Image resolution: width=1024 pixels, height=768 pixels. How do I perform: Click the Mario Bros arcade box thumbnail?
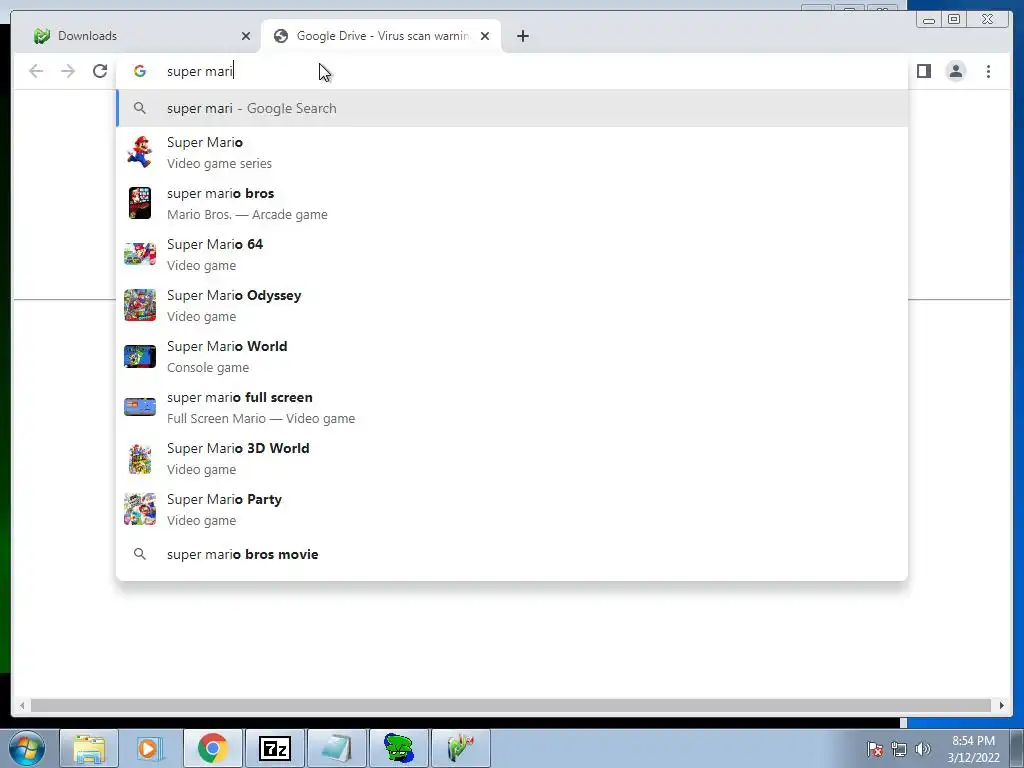[x=140, y=203]
